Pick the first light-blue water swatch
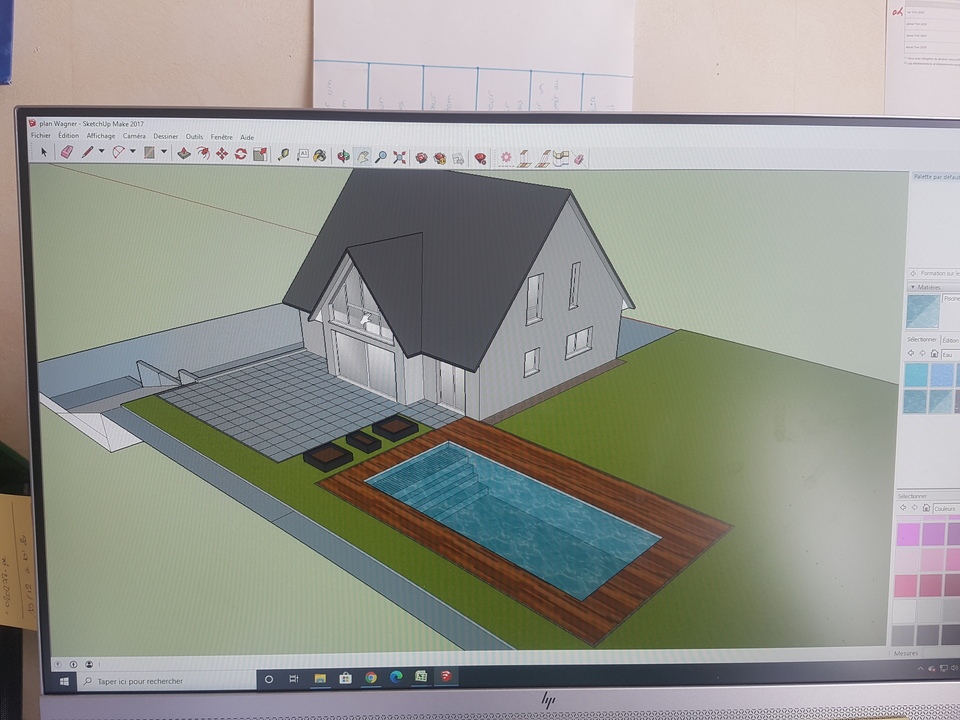Viewport: 960px width, 720px height. (916, 375)
